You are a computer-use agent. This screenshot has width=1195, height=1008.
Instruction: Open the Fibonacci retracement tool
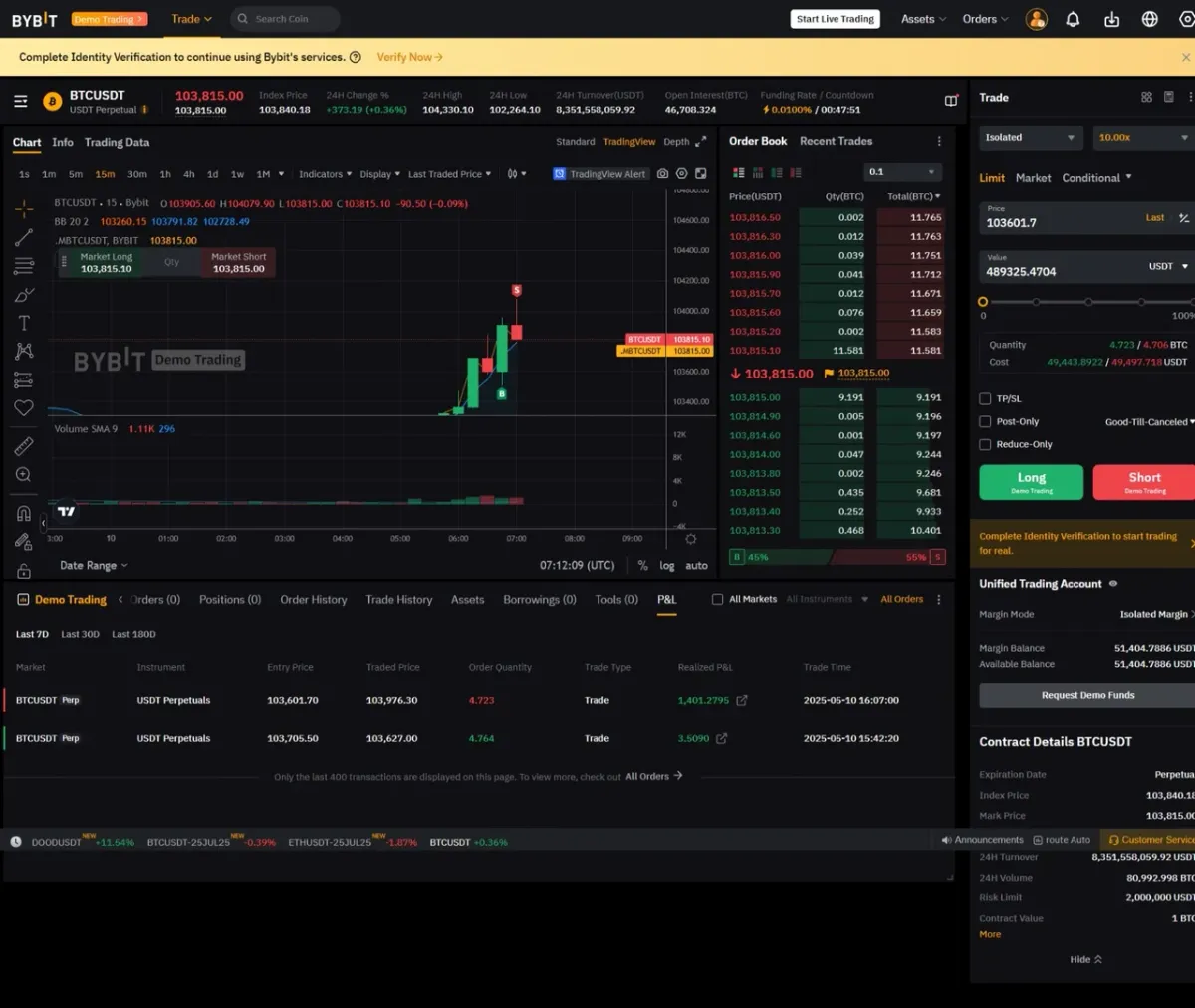(24, 266)
